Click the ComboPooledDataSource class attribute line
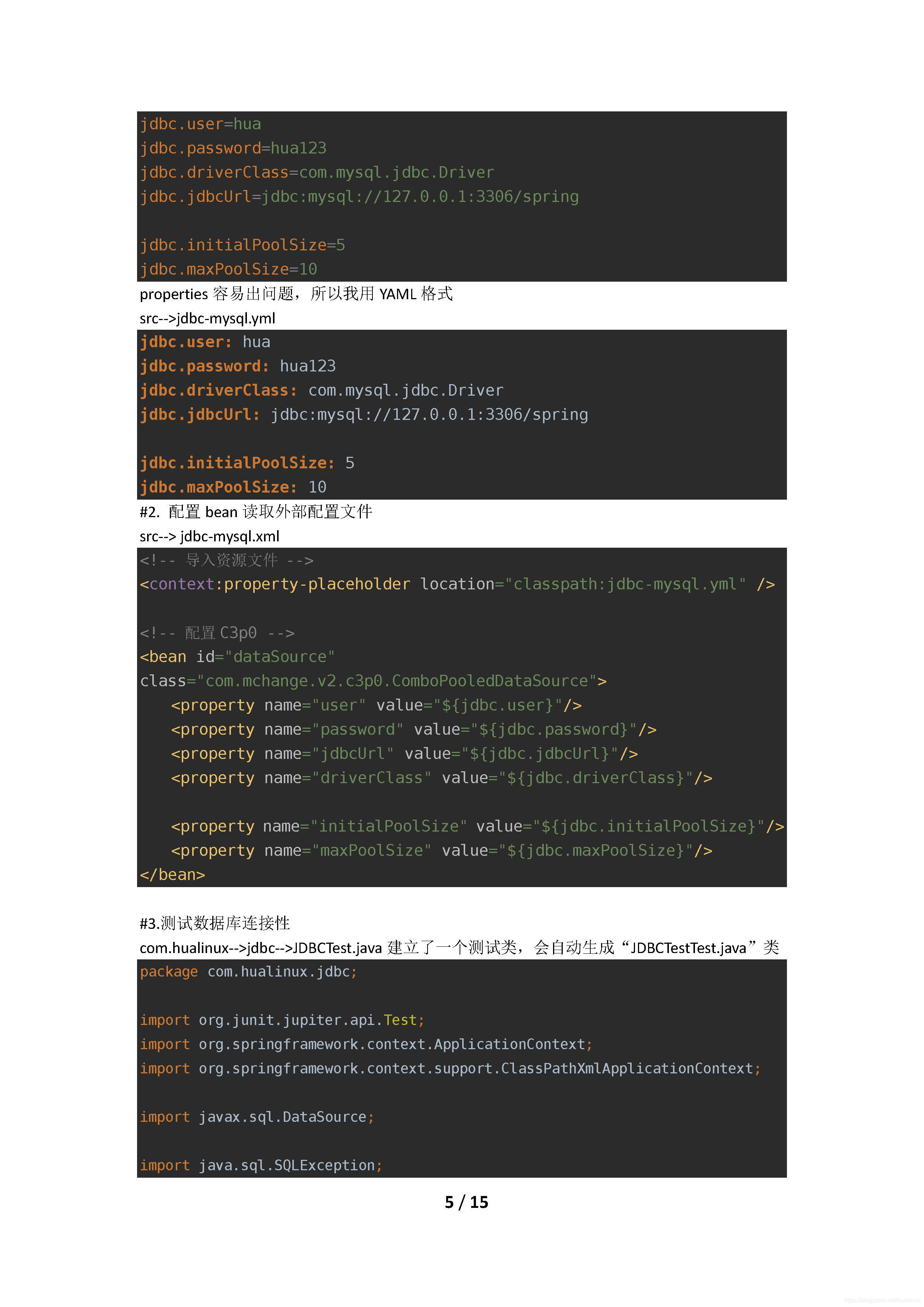This screenshot has height=1307, width=924. (x=373, y=681)
